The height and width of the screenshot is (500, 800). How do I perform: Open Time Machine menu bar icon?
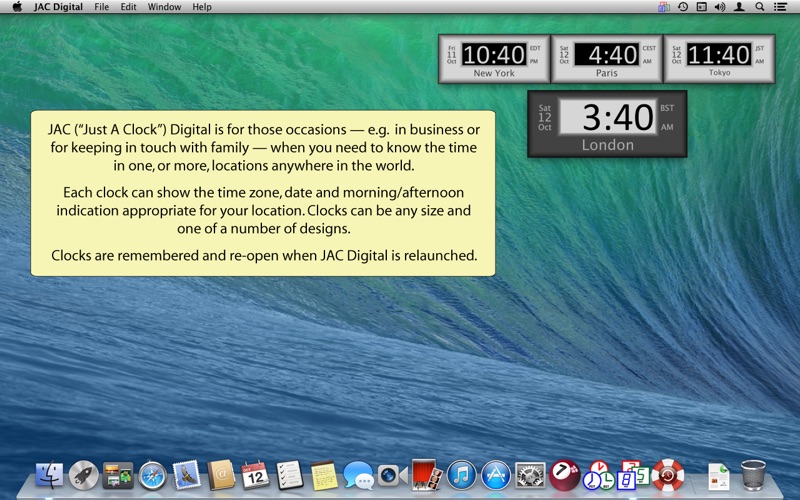683,7
